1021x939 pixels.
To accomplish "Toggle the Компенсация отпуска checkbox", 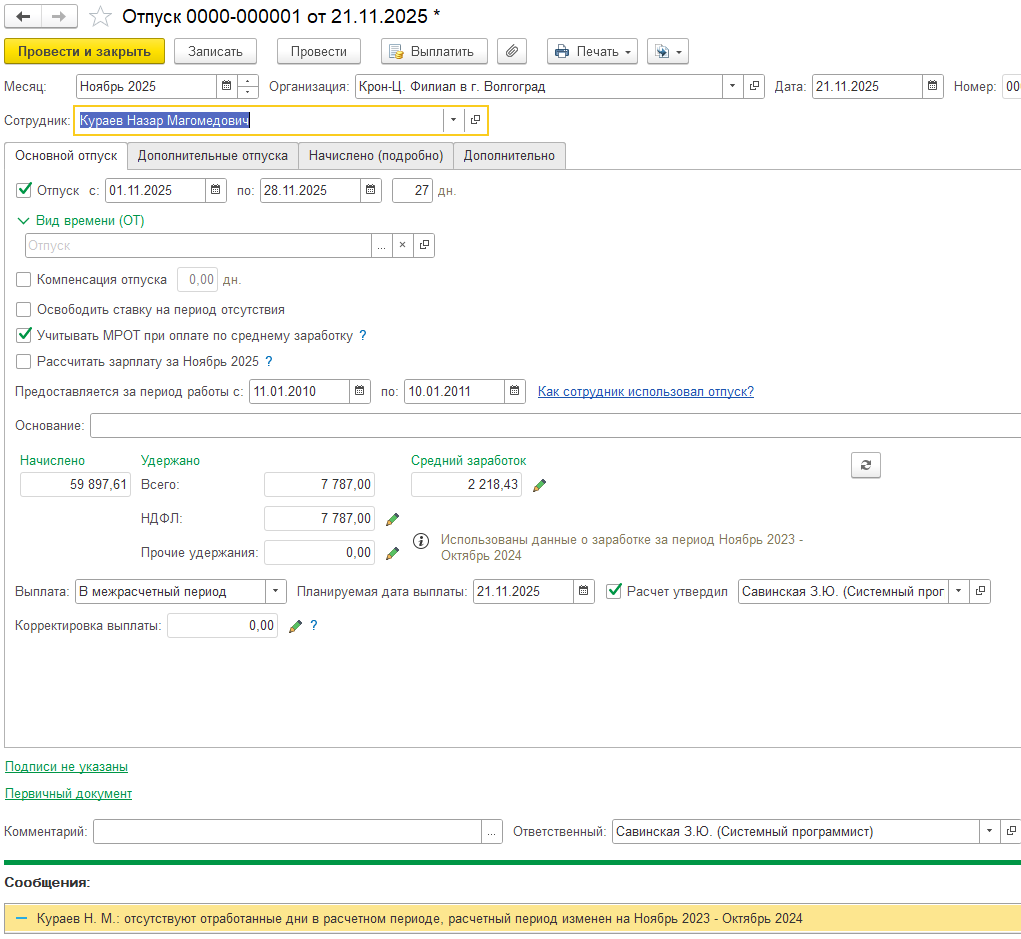I will click(24, 280).
